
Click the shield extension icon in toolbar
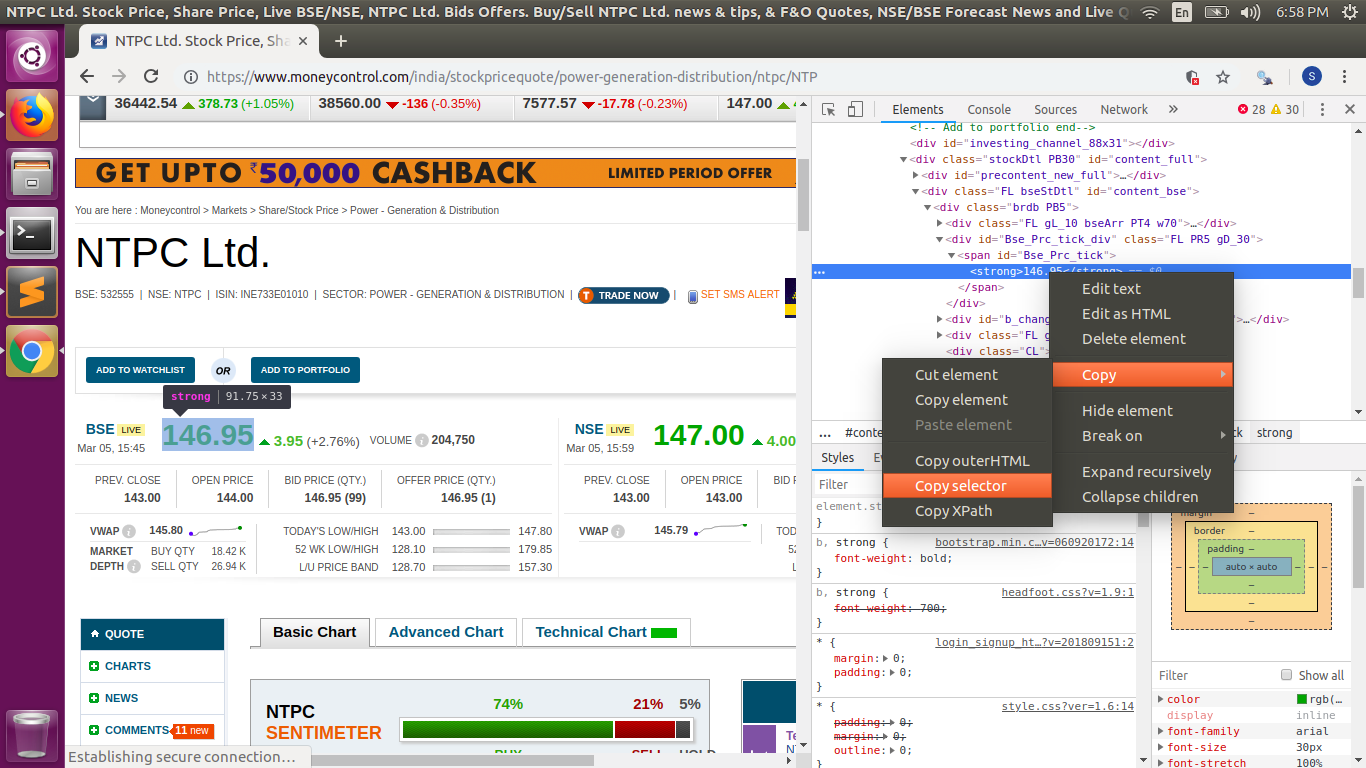coord(1192,77)
